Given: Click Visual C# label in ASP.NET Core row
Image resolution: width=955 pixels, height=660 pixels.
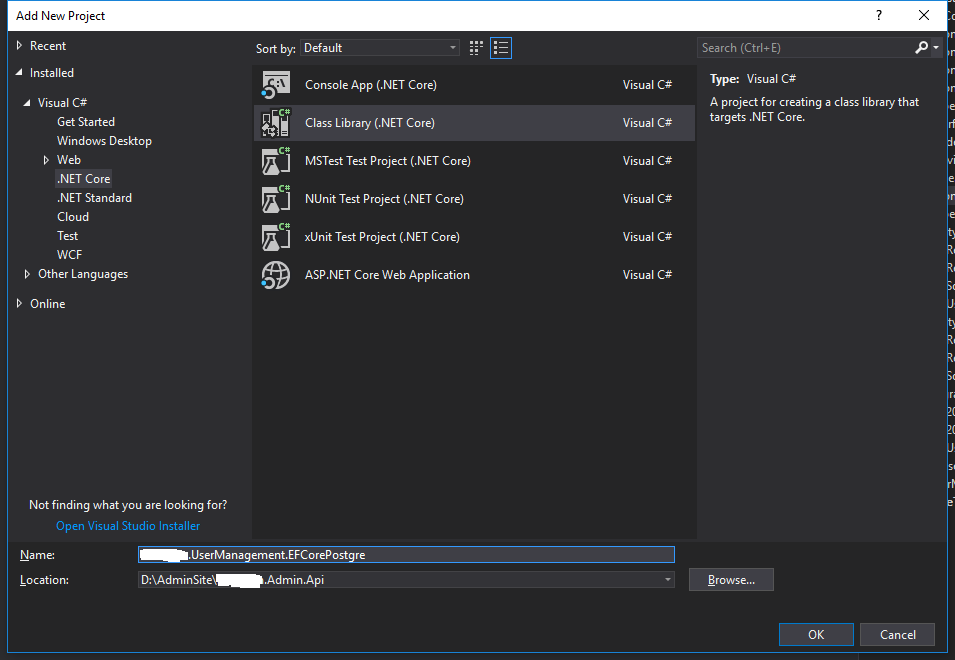Looking at the screenshot, I should [647, 275].
